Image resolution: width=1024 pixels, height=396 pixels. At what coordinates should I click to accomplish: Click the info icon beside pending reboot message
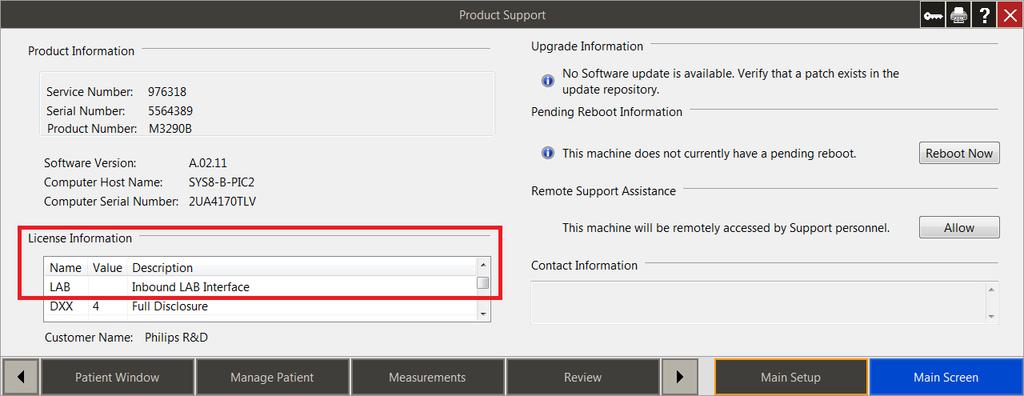click(548, 154)
